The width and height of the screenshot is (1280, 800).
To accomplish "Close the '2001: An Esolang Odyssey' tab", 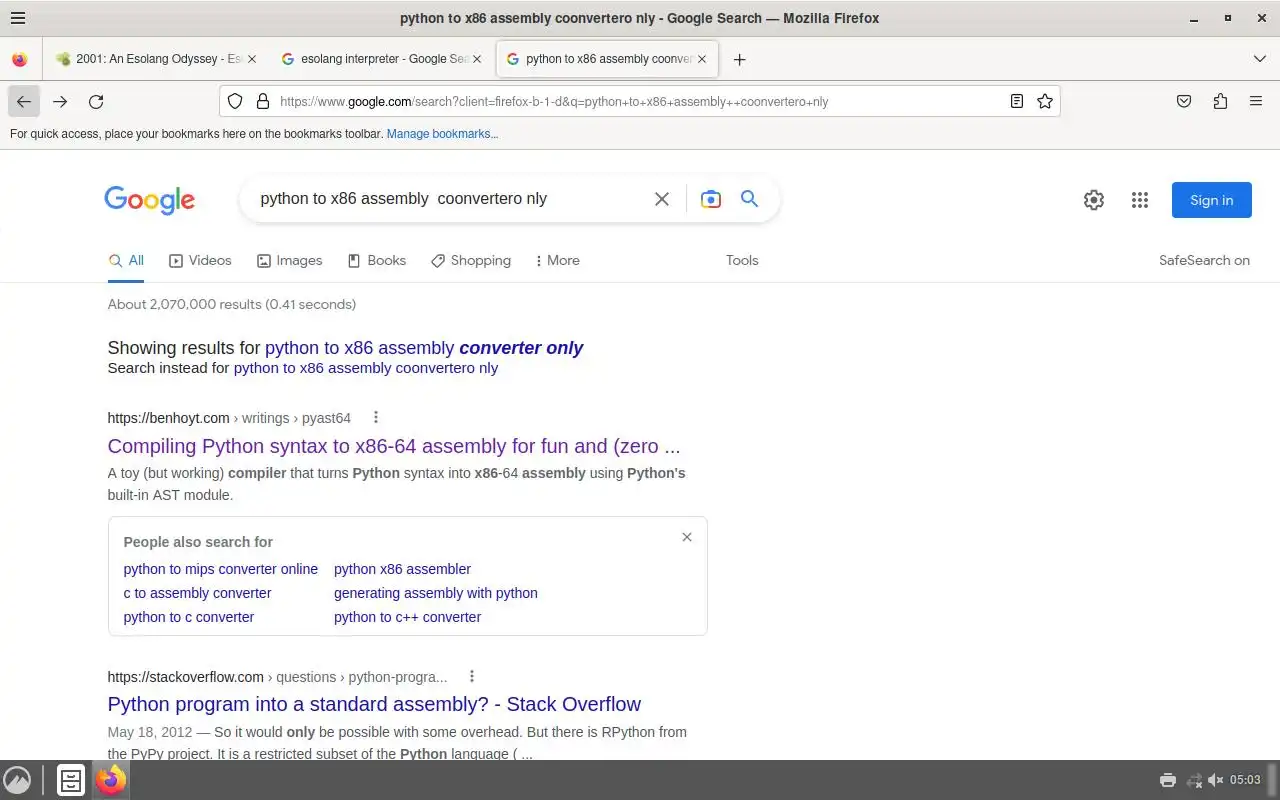I will 252,59.
